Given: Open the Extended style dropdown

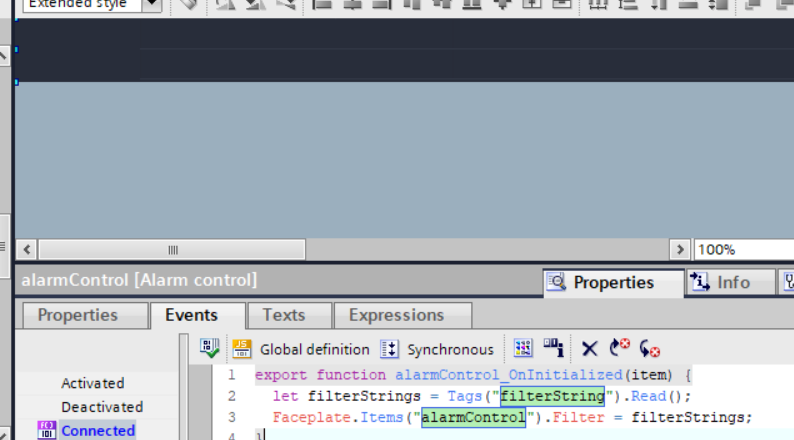Looking at the screenshot, I should [151, 4].
